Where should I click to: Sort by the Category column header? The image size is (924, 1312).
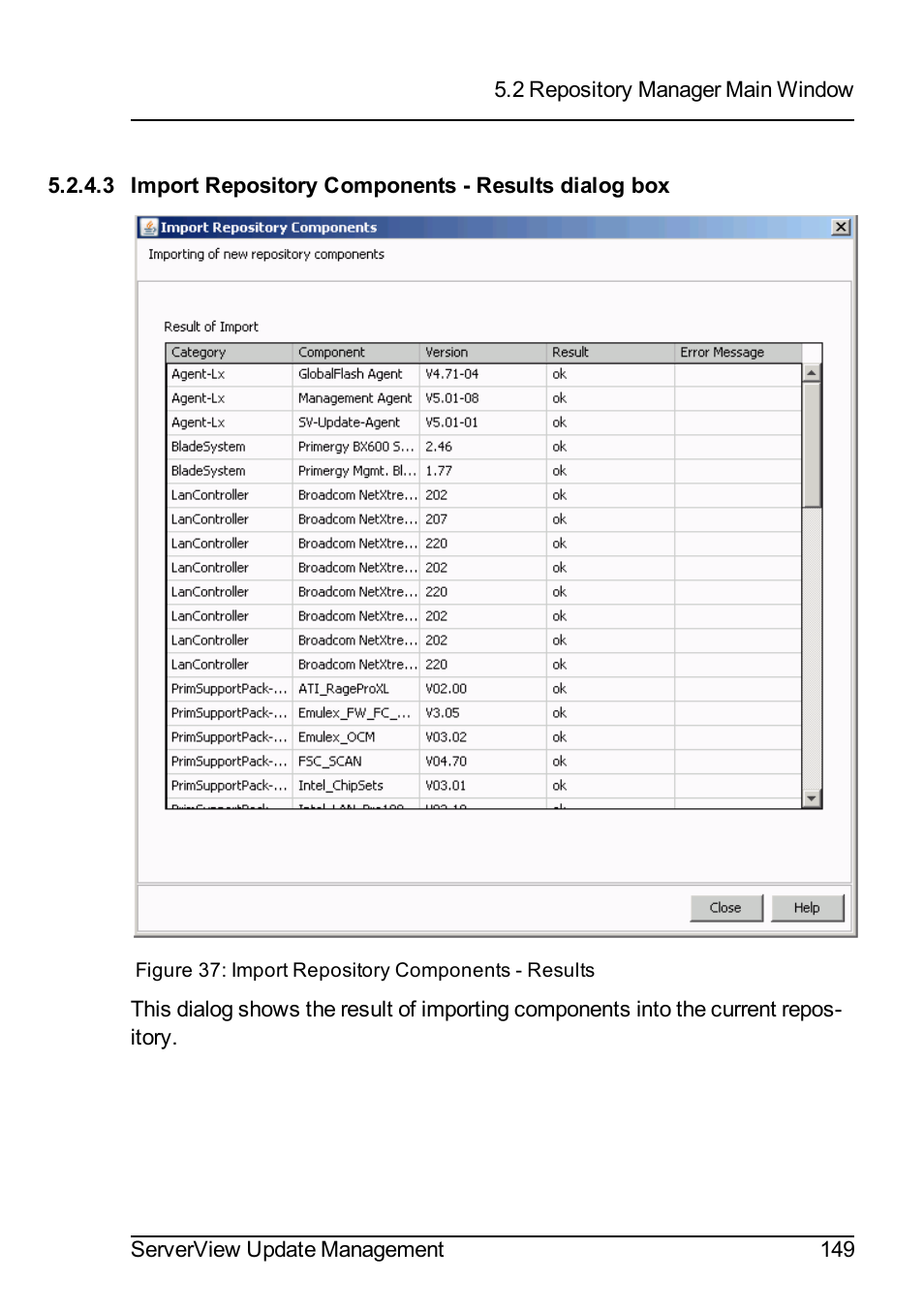click(230, 353)
